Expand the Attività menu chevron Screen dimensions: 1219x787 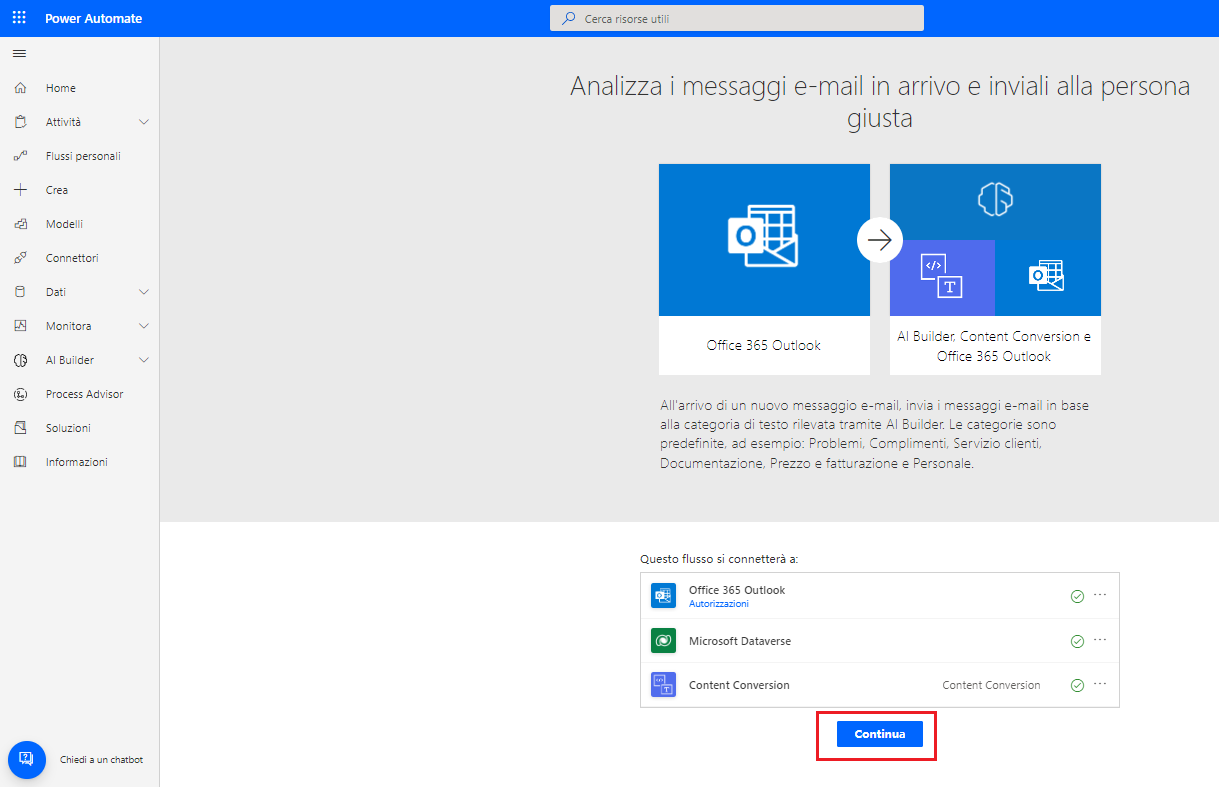pyautogui.click(x=143, y=122)
